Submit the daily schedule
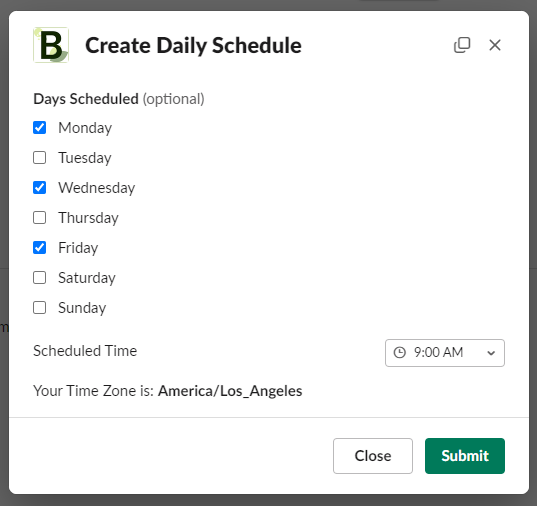Viewport: 537px width, 506px height. [465, 456]
